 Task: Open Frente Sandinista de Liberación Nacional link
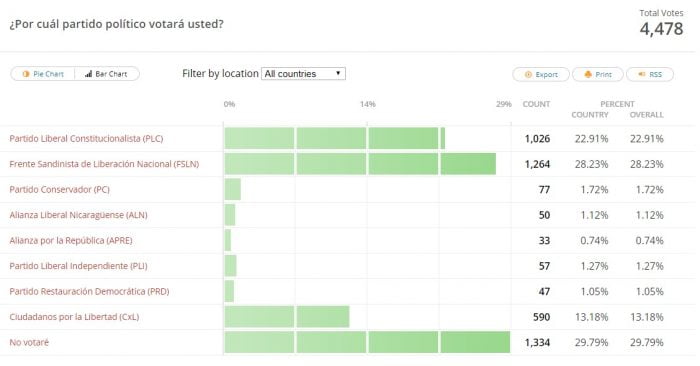pos(104,164)
